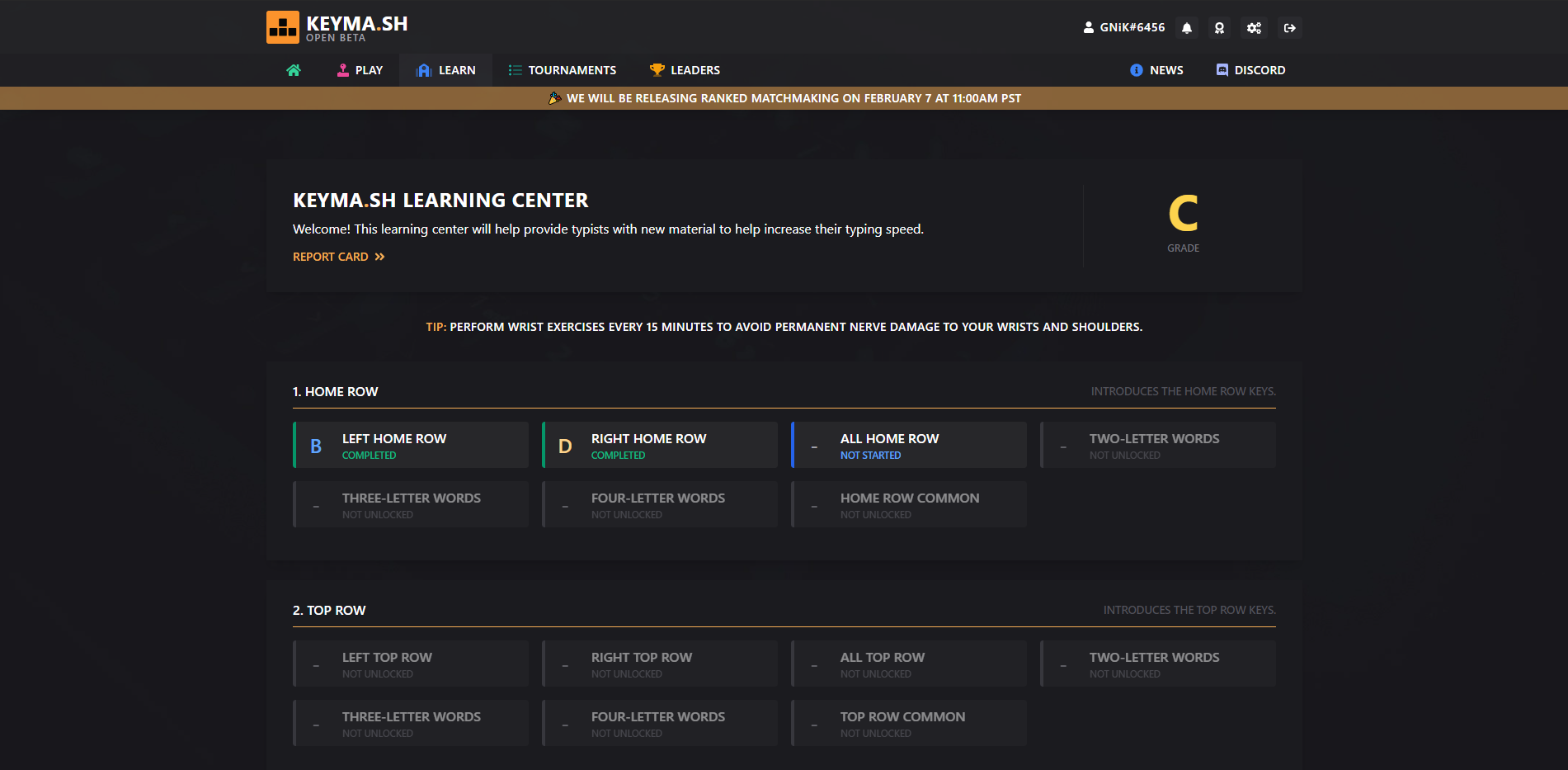Image resolution: width=1568 pixels, height=770 pixels.
Task: Click the party popper icon in banner
Action: 555,98
